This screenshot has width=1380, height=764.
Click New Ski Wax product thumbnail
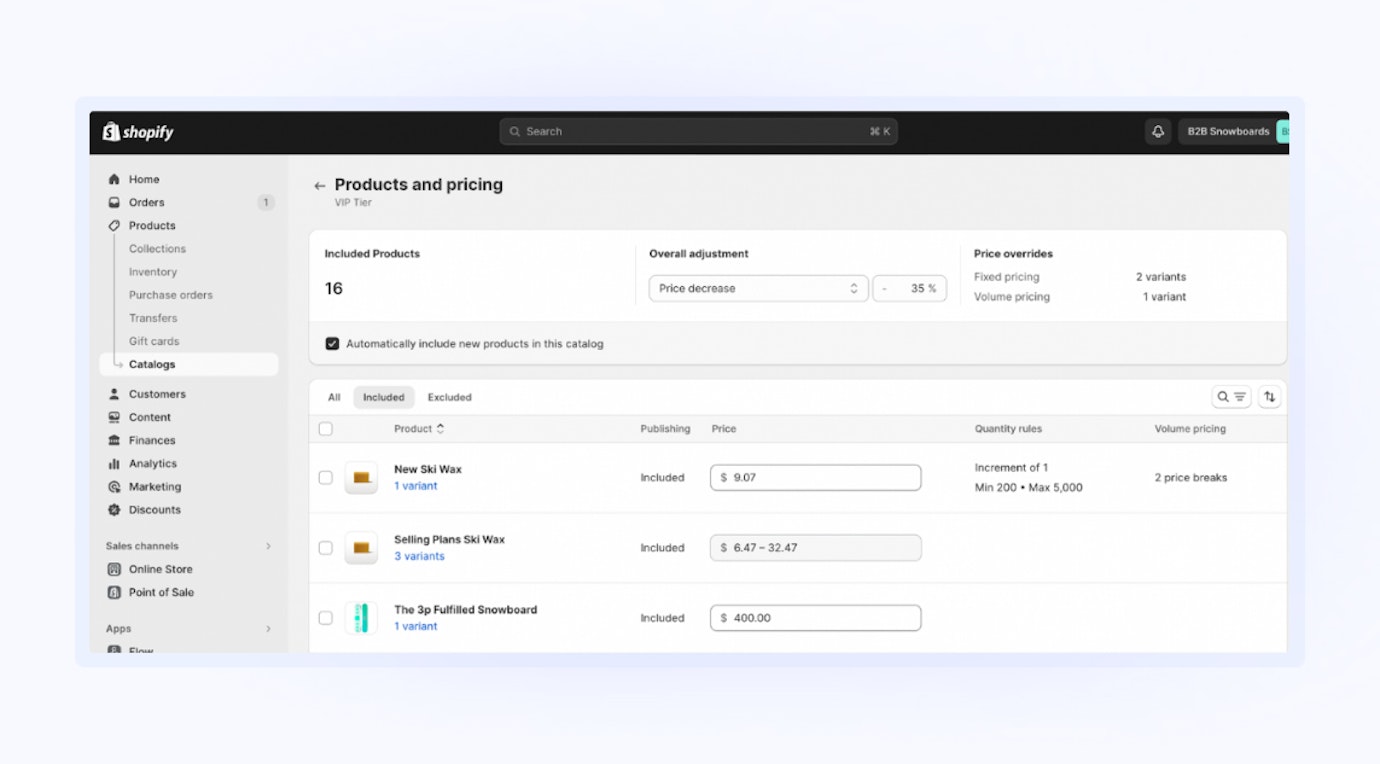tap(361, 477)
